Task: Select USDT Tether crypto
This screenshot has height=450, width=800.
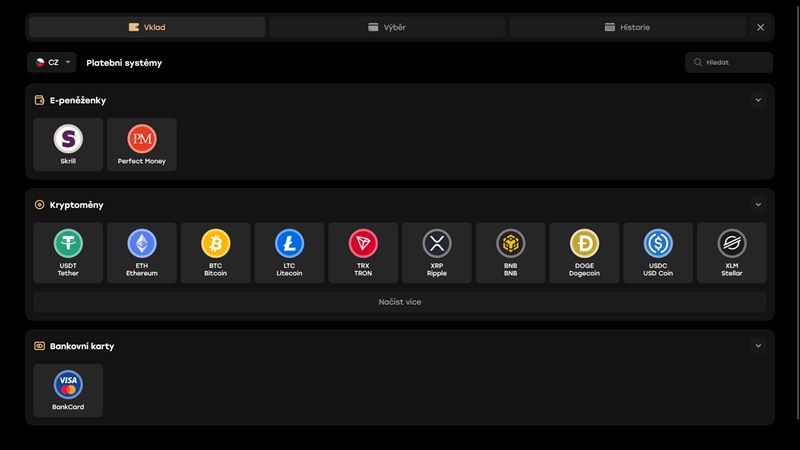Action: click(68, 253)
